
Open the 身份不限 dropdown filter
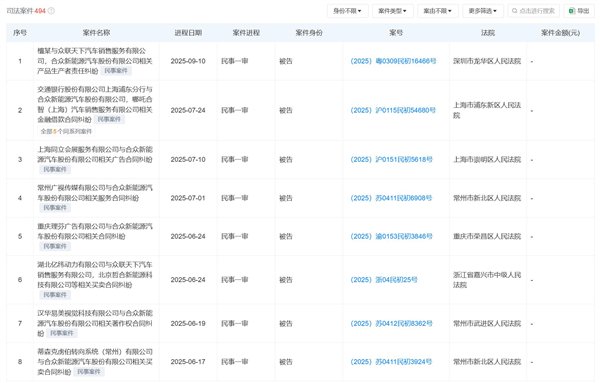click(x=347, y=11)
